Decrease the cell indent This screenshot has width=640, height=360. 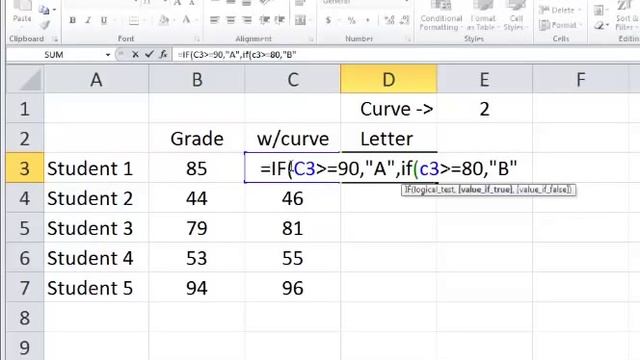pos(264,20)
